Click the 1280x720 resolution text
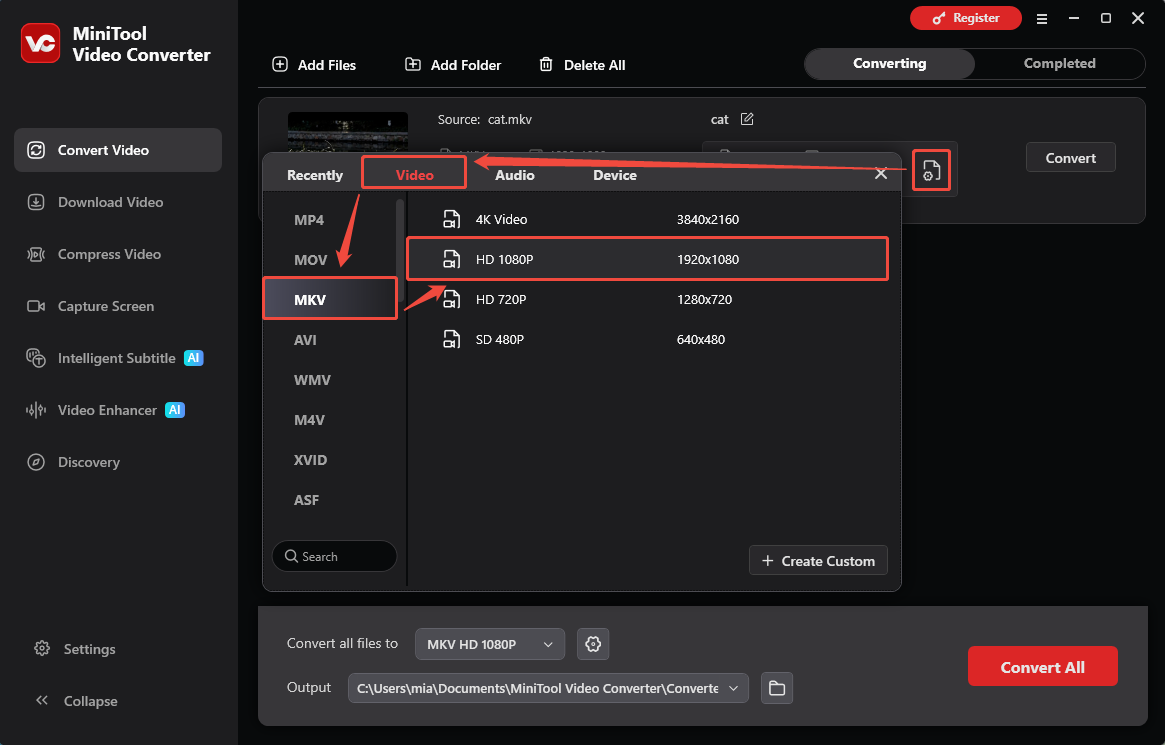 pos(704,299)
